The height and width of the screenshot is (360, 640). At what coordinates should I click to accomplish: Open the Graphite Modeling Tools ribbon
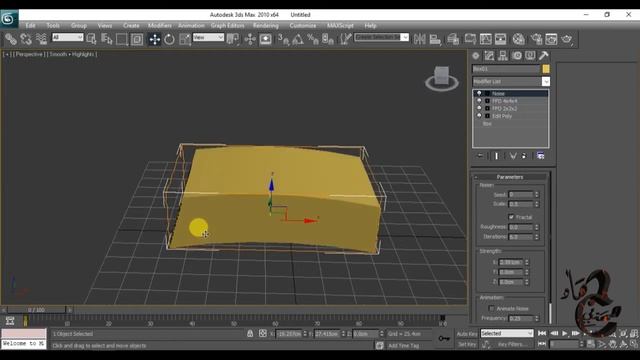[x=470, y=39]
